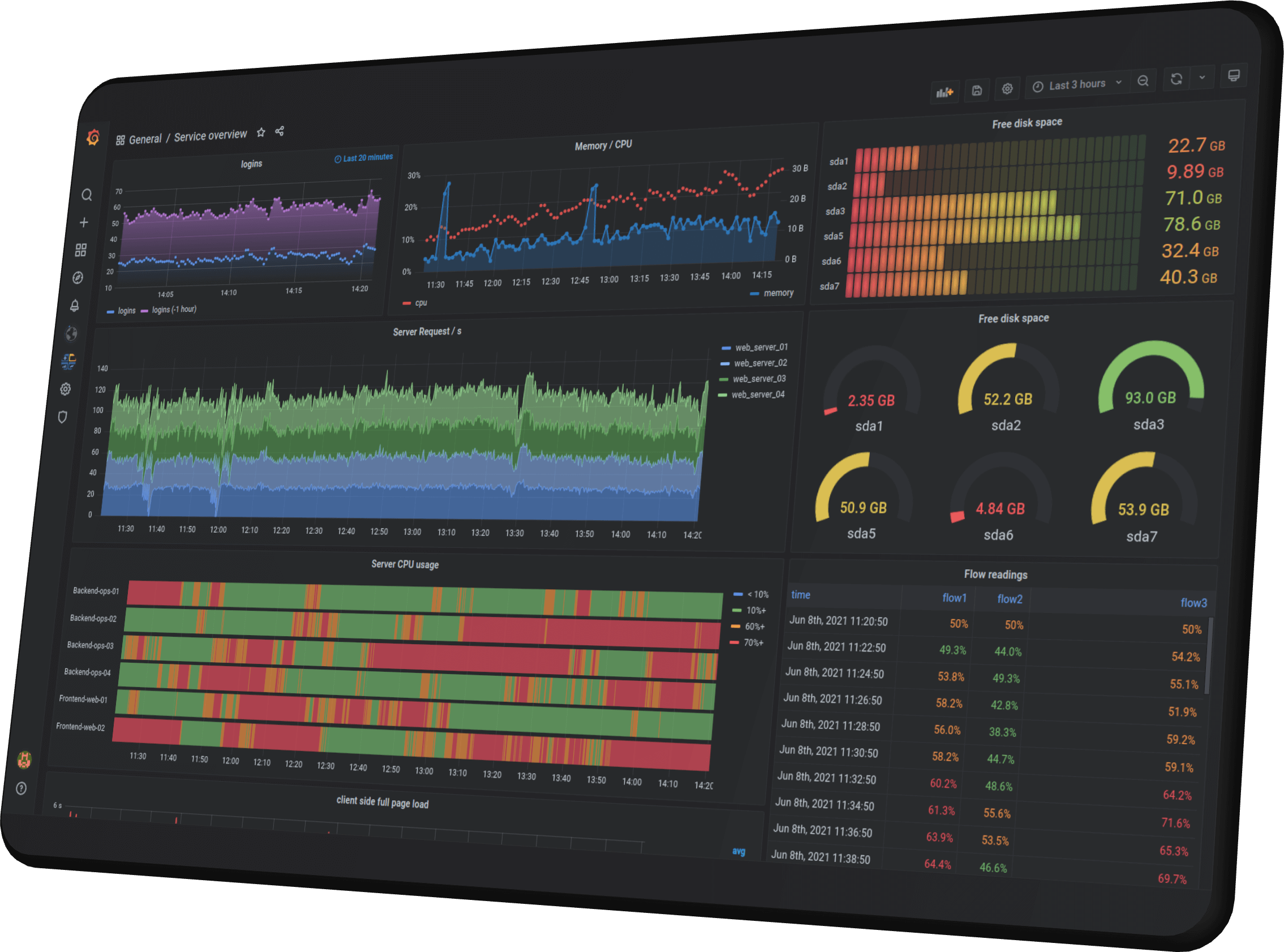The width and height of the screenshot is (1284, 952).
Task: Open the Last 3 hours time range dropdown
Action: pyautogui.click(x=1077, y=84)
